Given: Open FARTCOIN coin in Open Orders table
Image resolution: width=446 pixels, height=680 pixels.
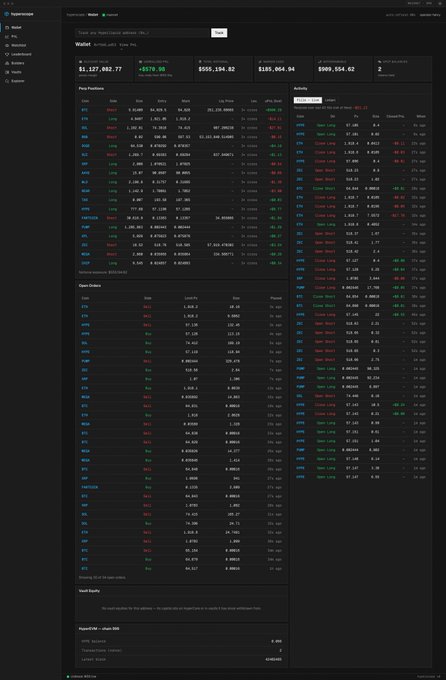Looking at the screenshot, I should (89, 487).
